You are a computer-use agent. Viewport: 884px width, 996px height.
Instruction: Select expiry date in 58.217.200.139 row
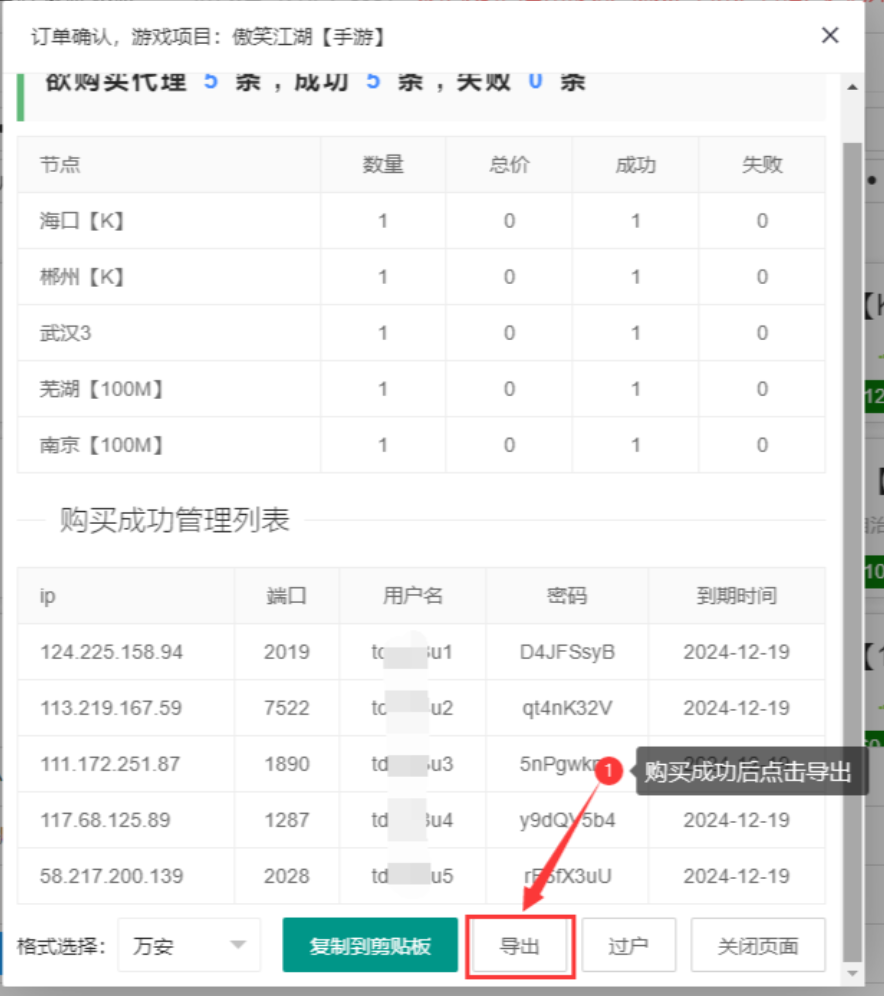tap(737, 876)
